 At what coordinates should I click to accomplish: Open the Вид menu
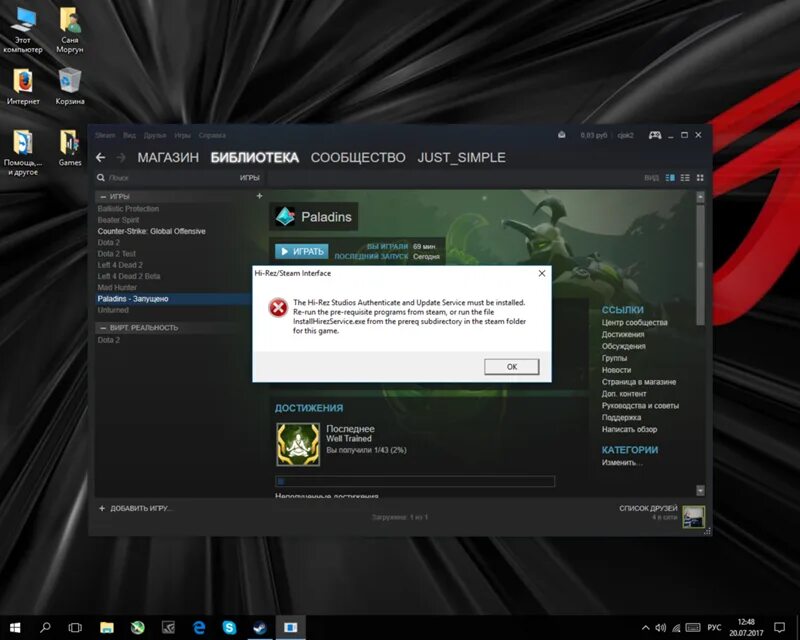[130, 135]
